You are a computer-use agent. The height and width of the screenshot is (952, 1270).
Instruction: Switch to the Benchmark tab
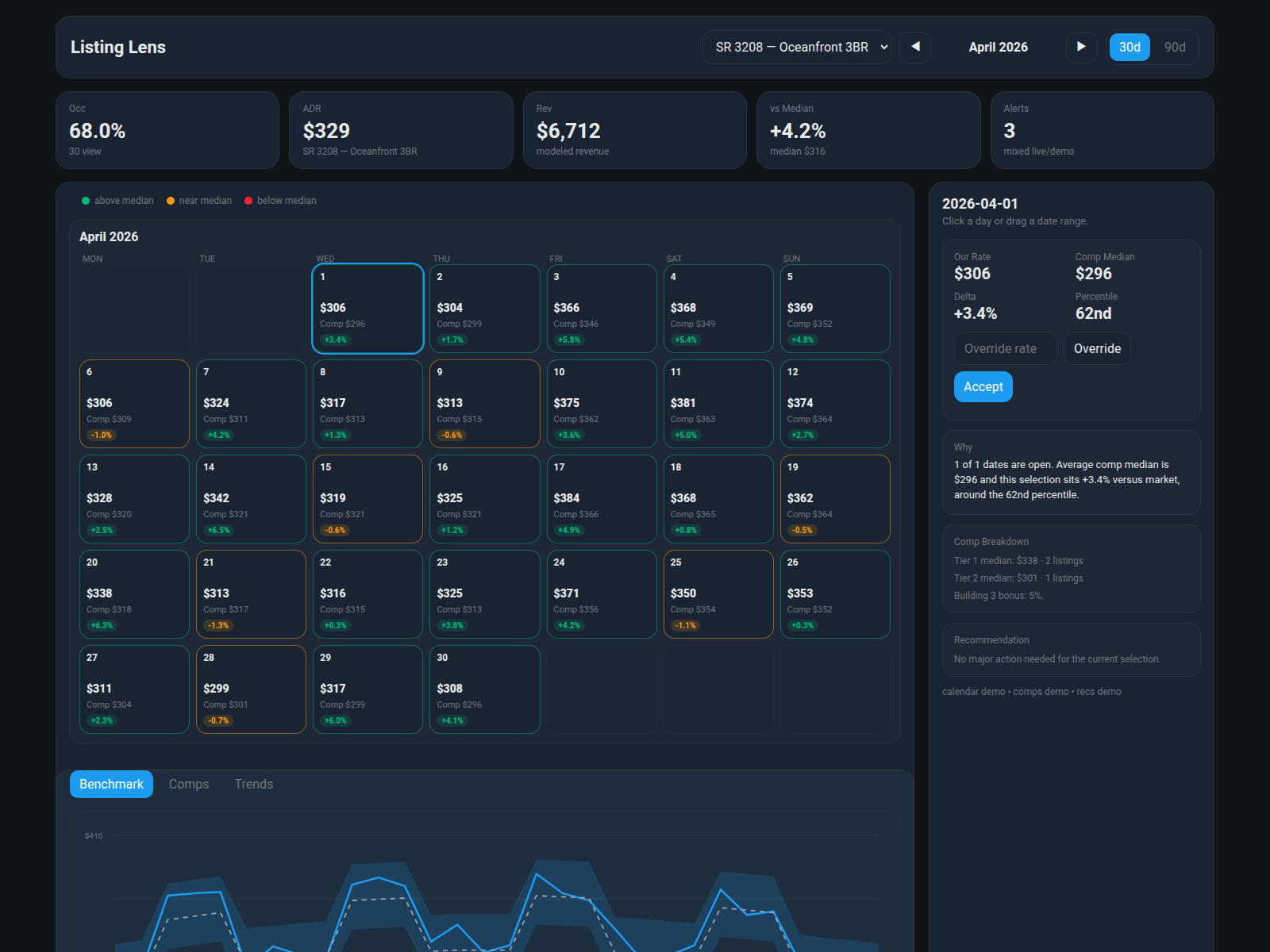111,784
